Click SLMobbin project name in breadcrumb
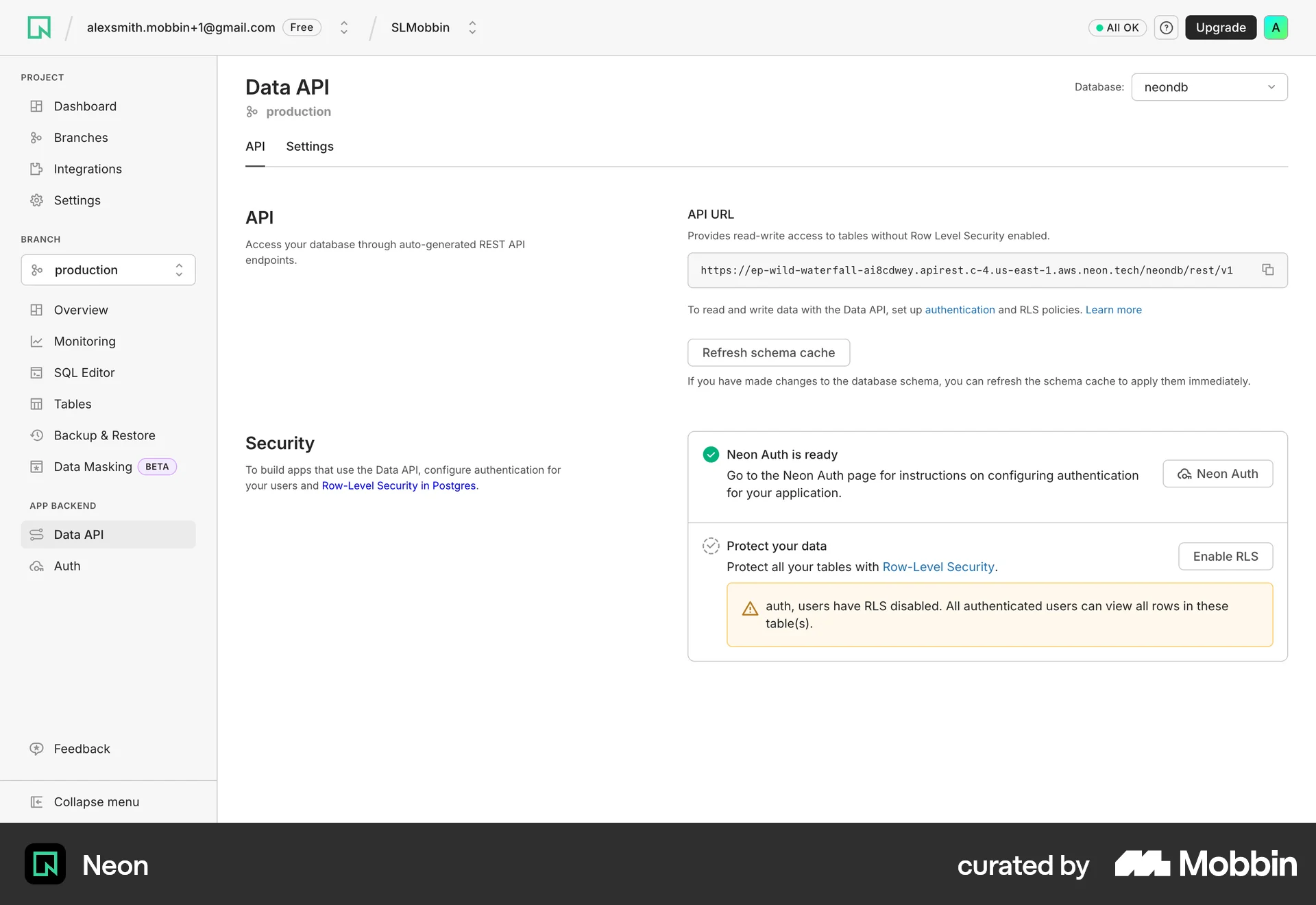Screen dimensions: 1316x905 click(x=420, y=27)
